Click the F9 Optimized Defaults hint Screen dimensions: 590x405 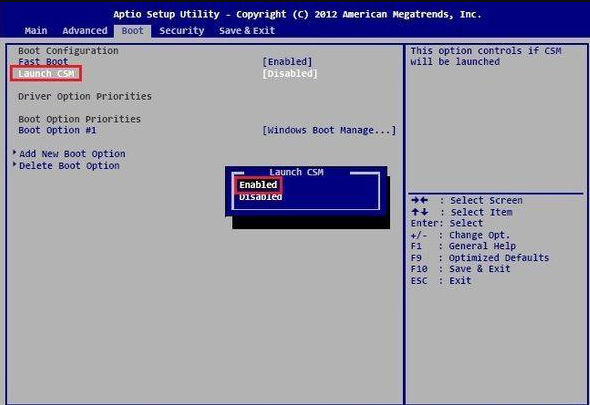[x=480, y=257]
